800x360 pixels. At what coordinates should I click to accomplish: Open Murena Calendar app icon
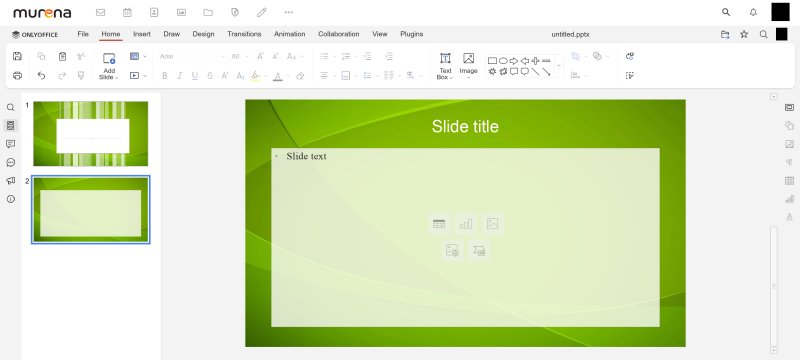(x=128, y=12)
